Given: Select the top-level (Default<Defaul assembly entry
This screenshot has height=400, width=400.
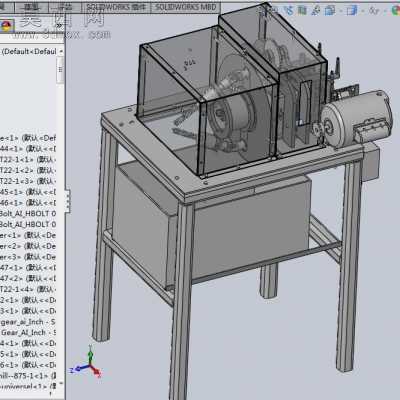Looking at the screenshot, I should click(x=29, y=52).
